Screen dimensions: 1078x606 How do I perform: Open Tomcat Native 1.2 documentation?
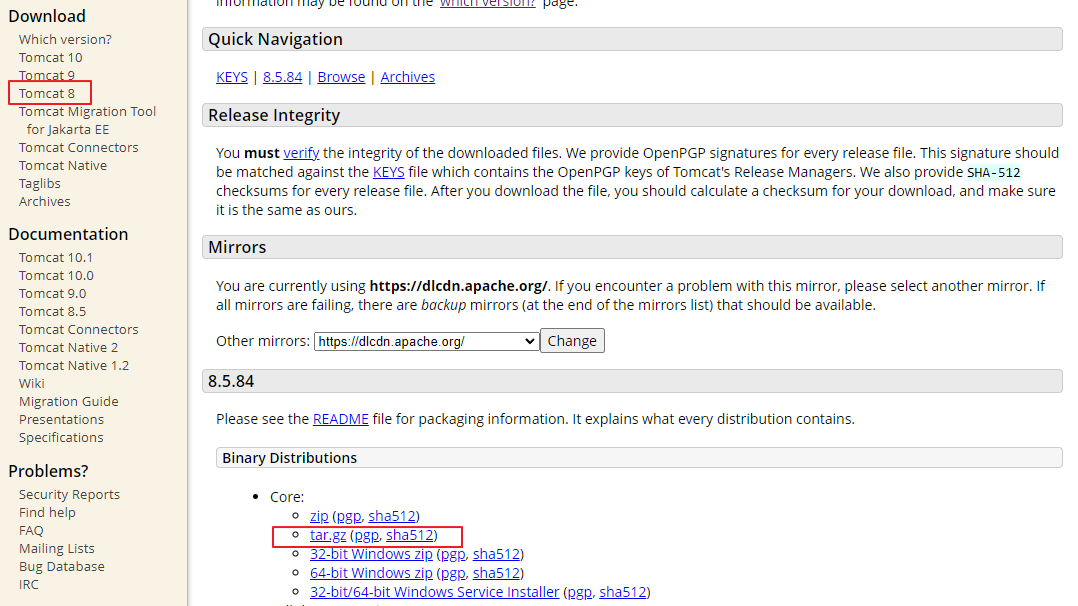[x=74, y=365]
